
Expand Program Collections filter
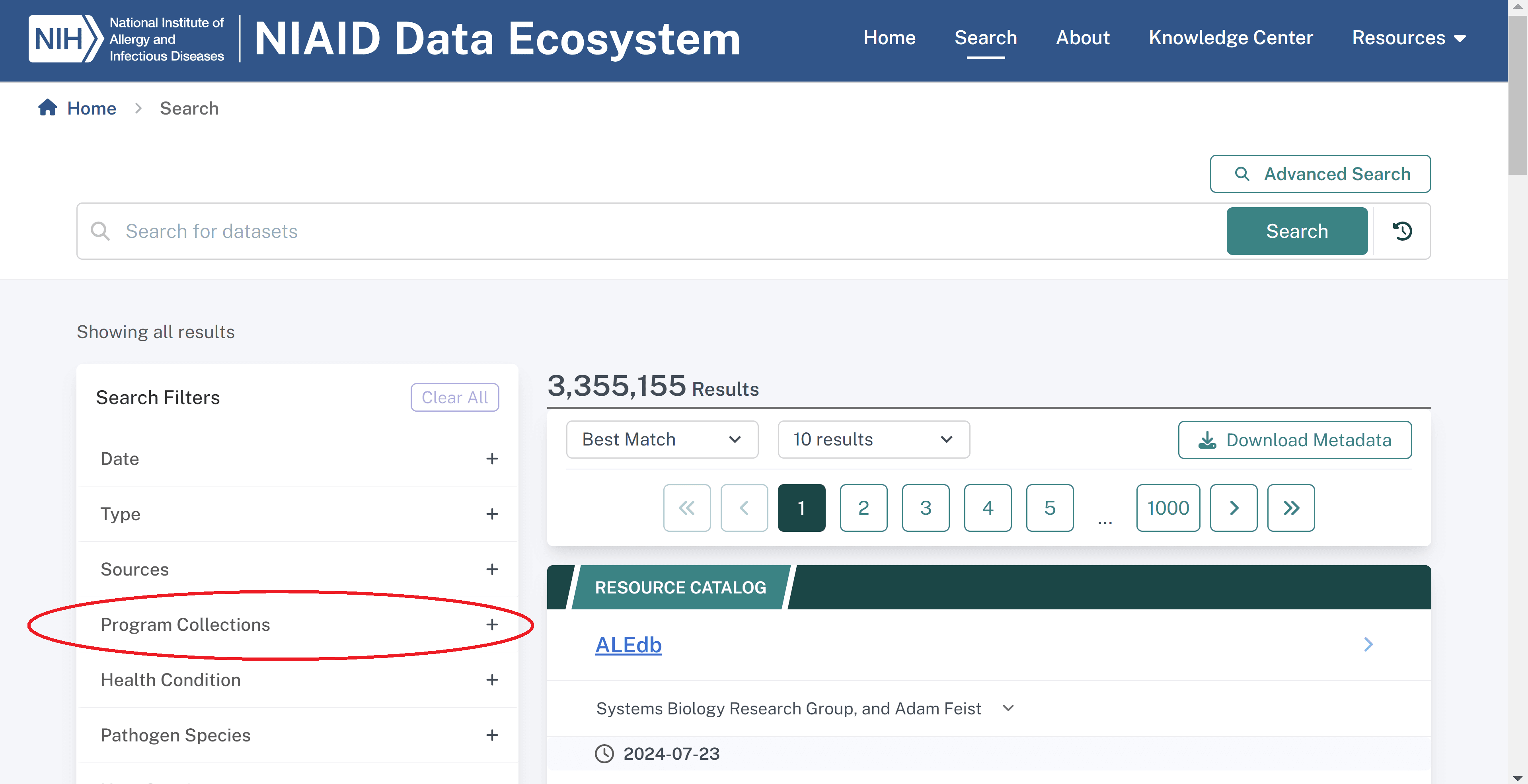(x=298, y=624)
